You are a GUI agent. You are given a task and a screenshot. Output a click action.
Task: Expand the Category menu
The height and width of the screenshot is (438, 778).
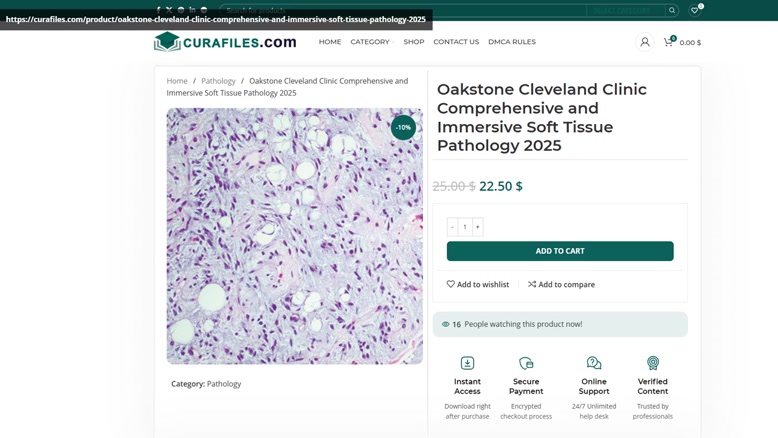(x=372, y=42)
